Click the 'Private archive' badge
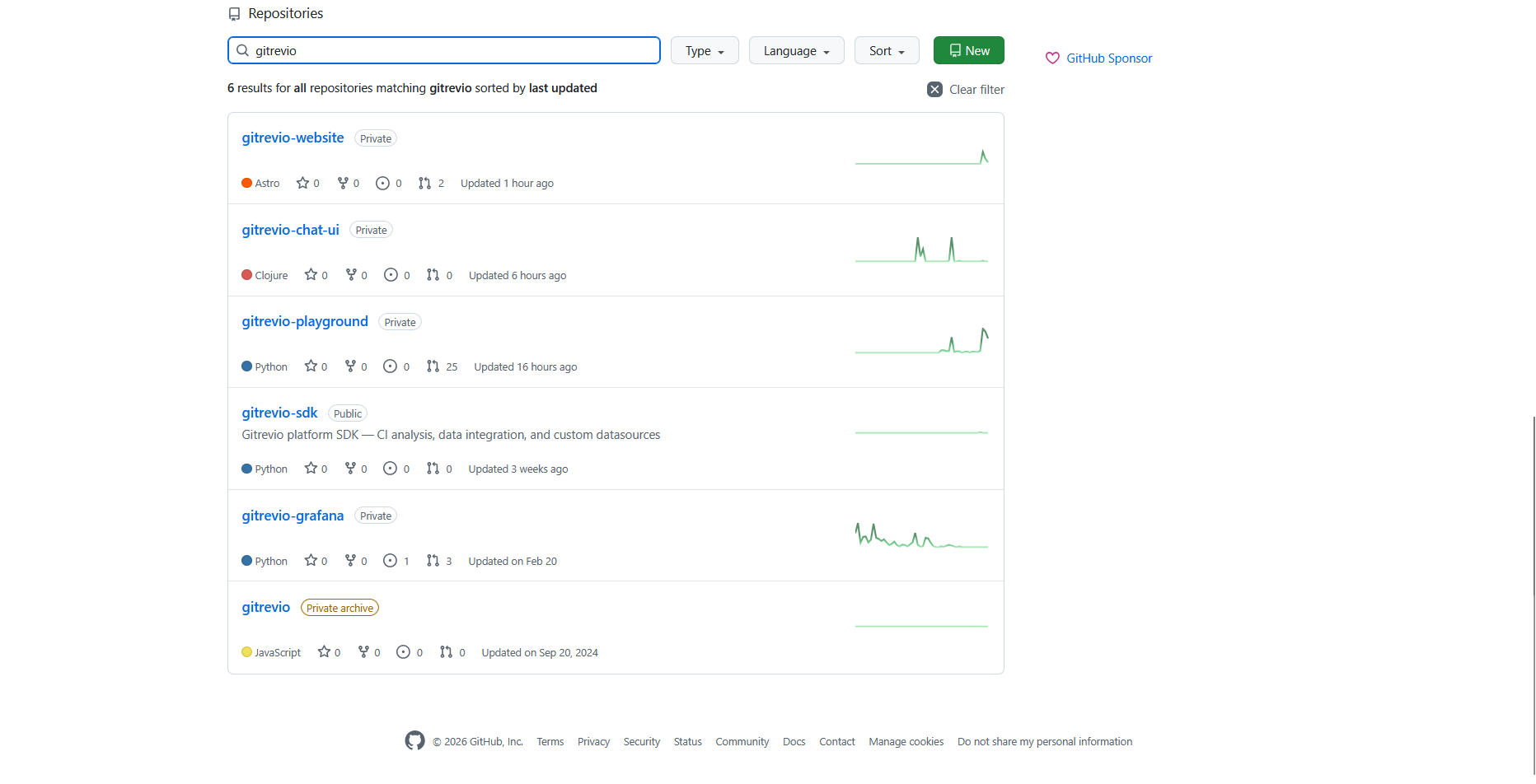The height and width of the screenshot is (784, 1536). point(340,608)
